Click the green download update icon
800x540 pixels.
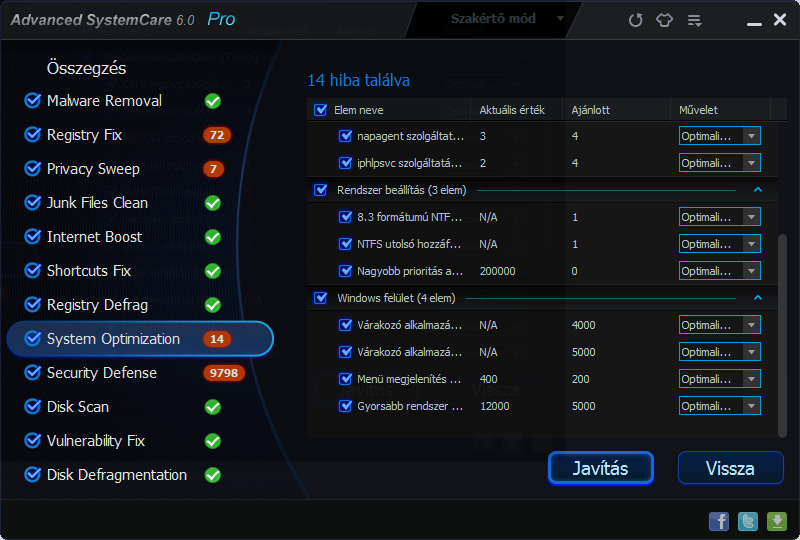coord(777,521)
